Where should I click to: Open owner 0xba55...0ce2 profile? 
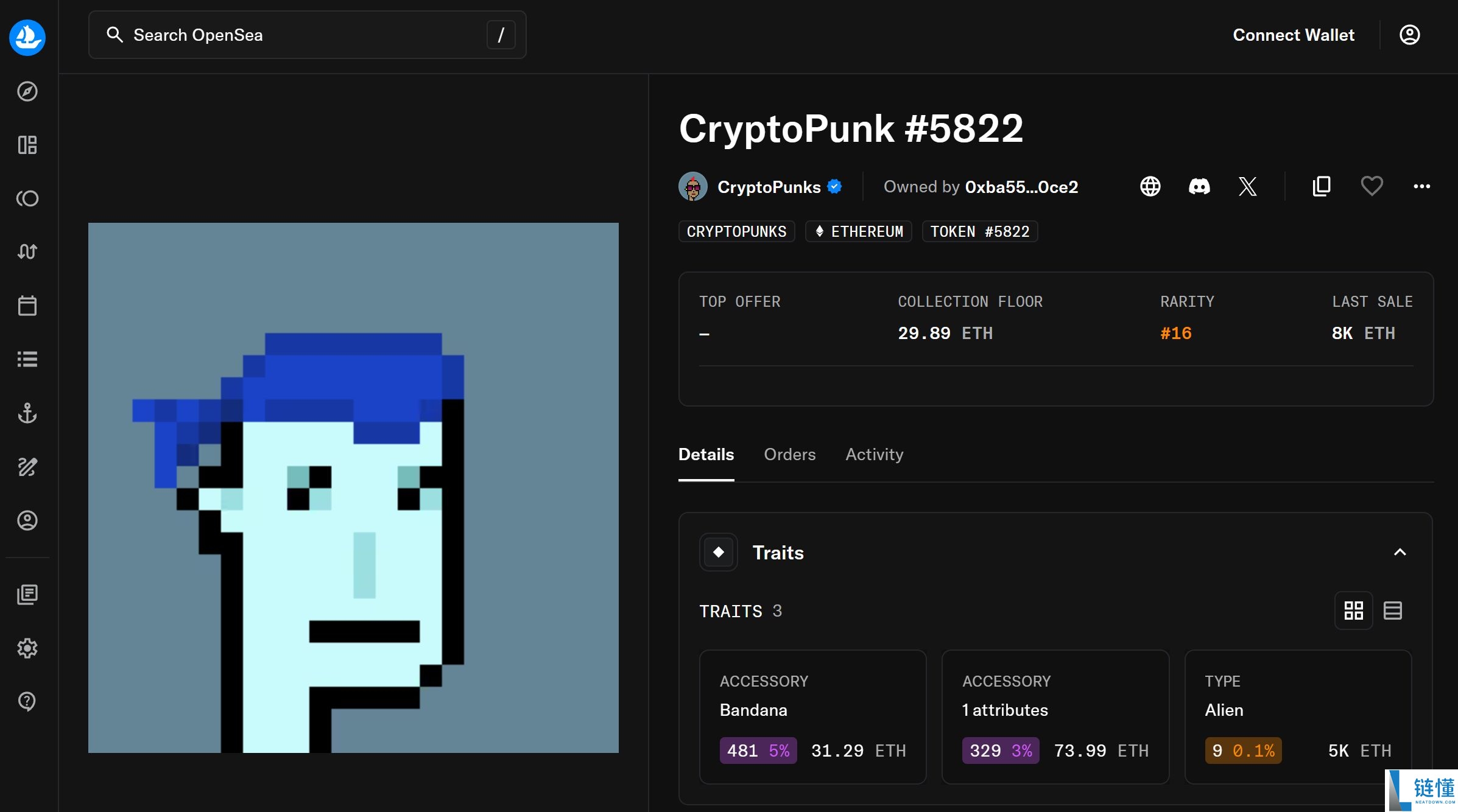1021,187
